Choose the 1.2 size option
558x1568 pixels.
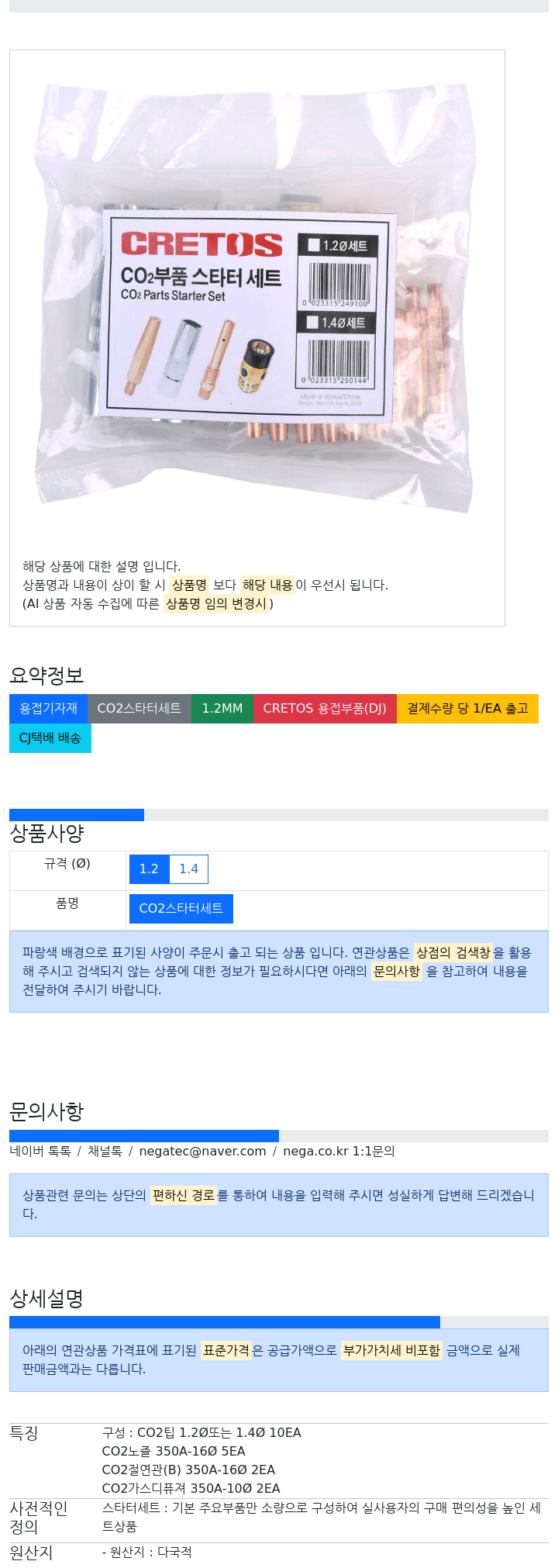149,869
